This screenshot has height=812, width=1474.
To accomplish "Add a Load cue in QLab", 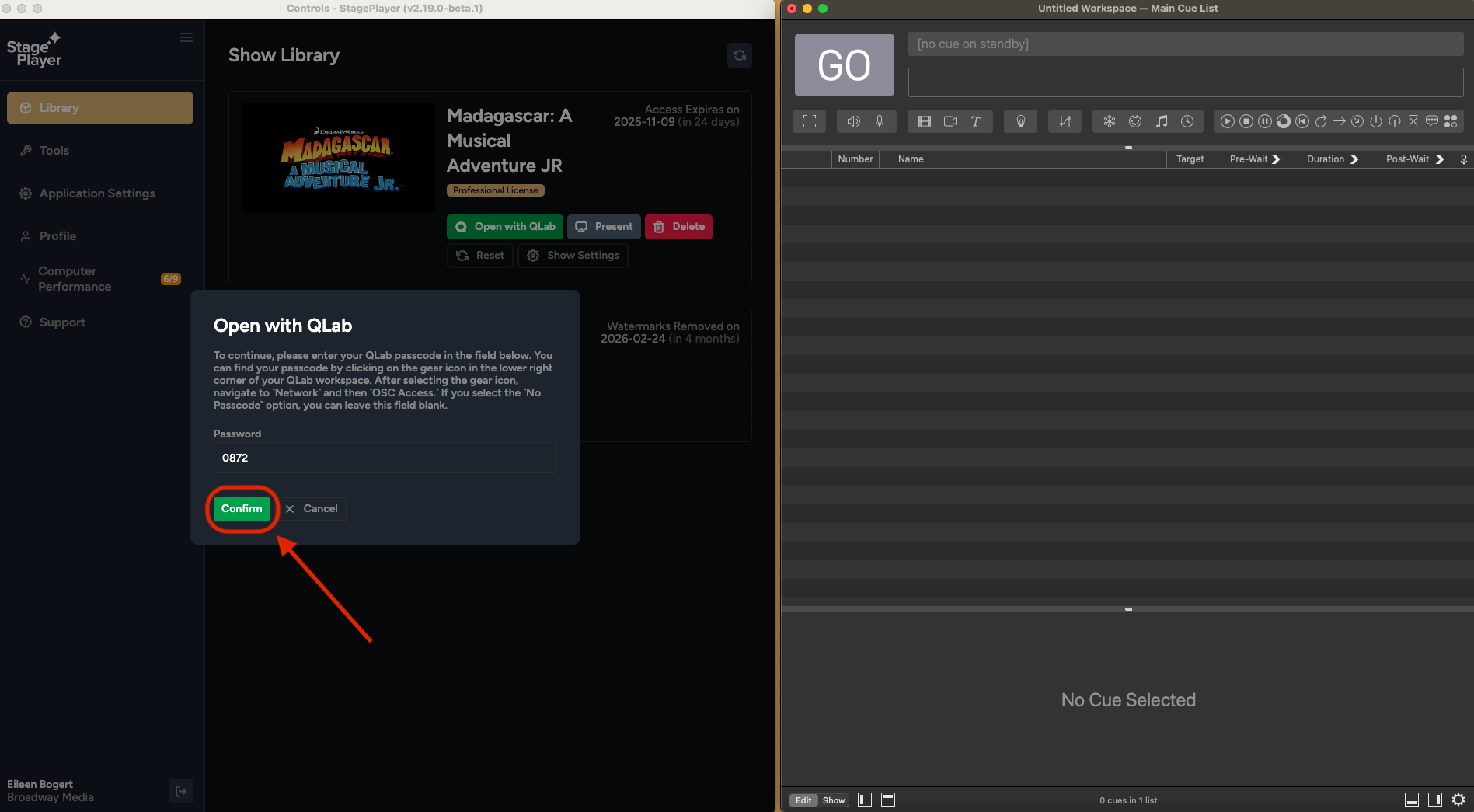I will 1284,121.
